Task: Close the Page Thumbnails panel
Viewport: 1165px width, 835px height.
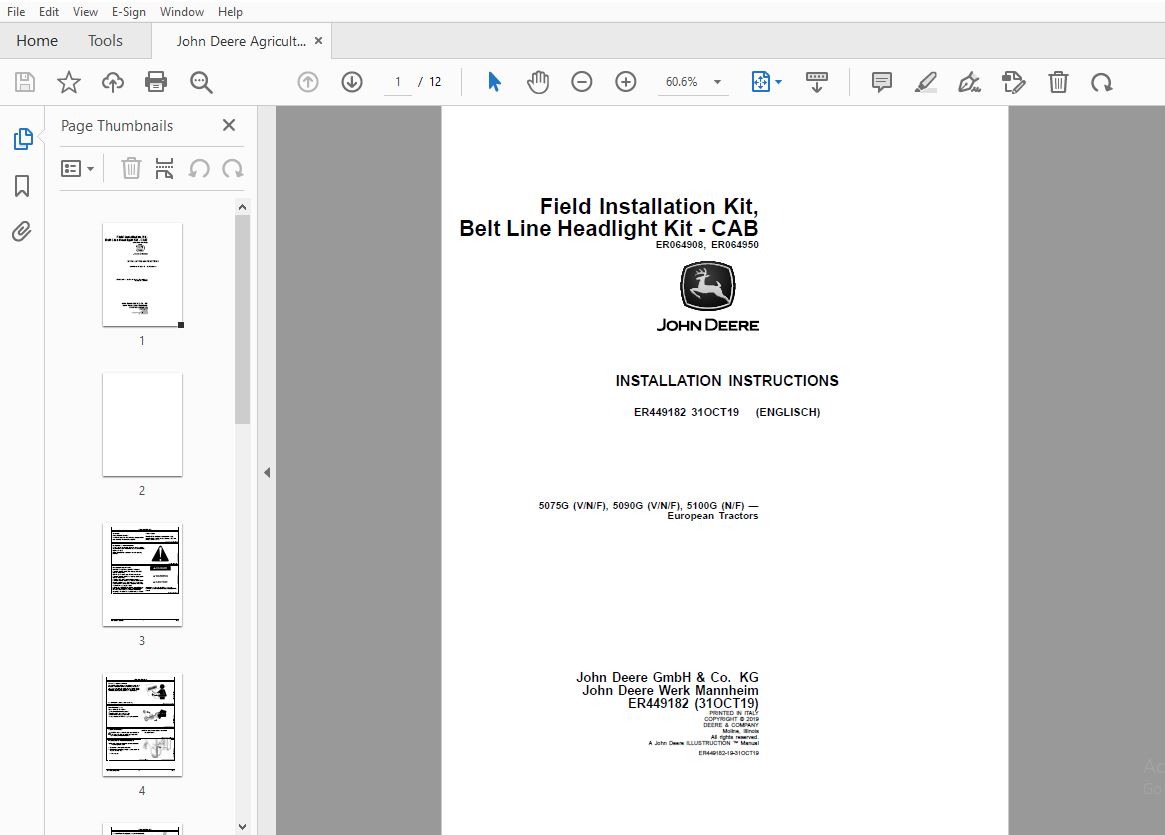Action: click(x=229, y=125)
